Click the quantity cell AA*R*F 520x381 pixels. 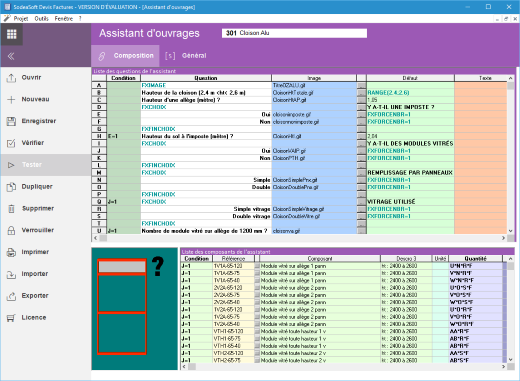[x=475, y=331]
